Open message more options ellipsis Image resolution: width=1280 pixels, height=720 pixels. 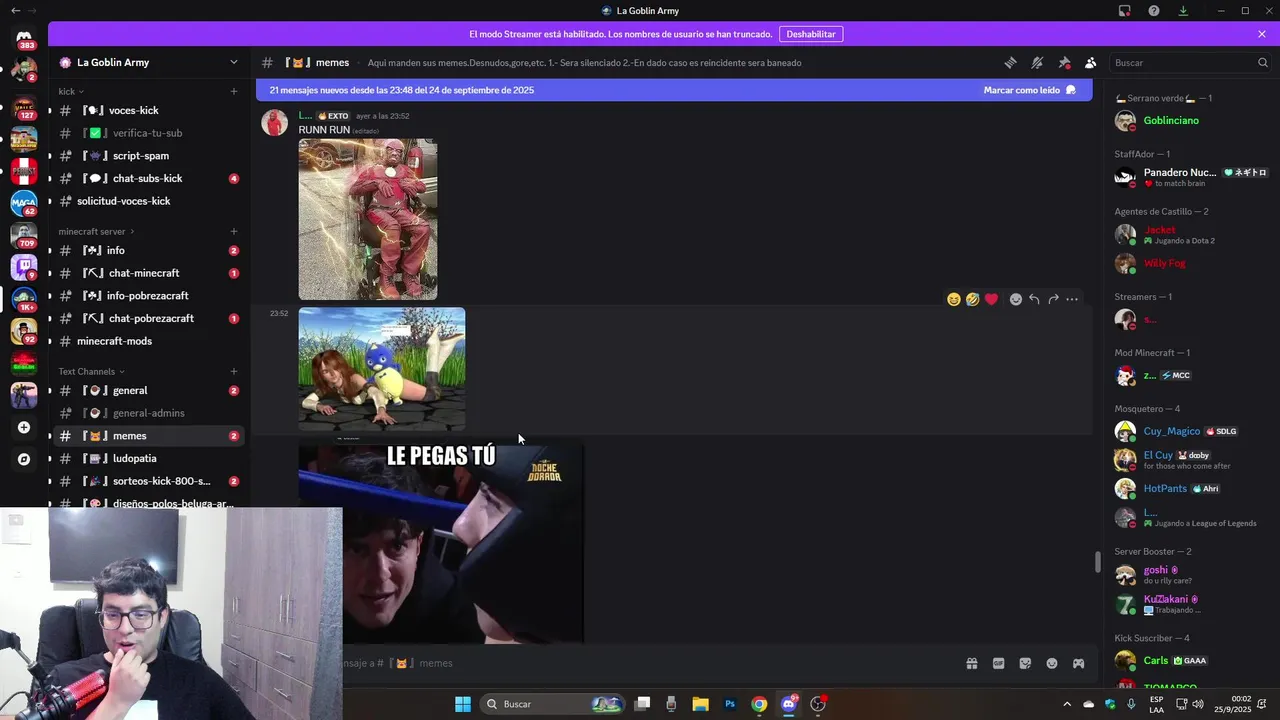[x=1072, y=299]
